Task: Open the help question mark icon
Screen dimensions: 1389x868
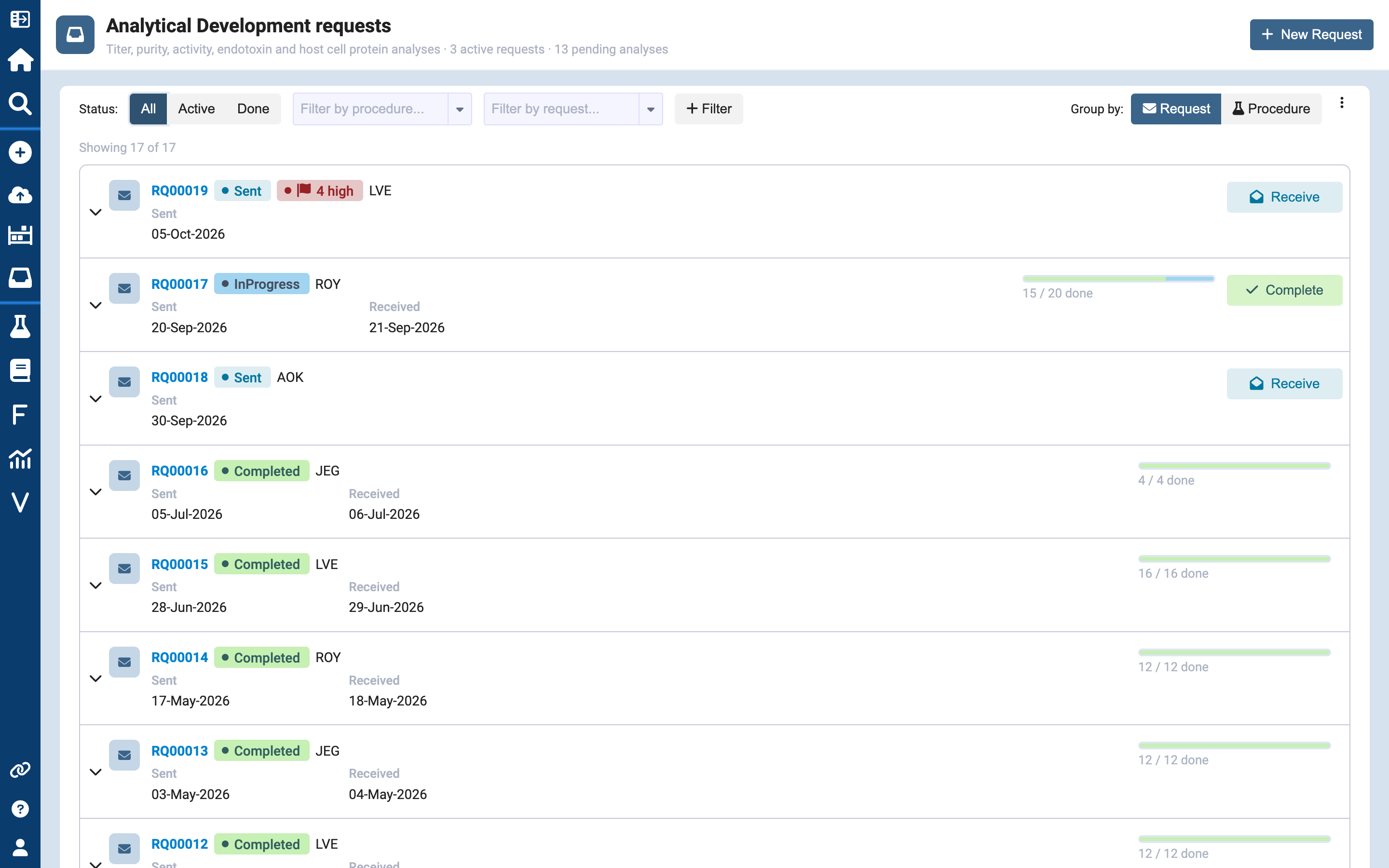Action: pos(20,809)
